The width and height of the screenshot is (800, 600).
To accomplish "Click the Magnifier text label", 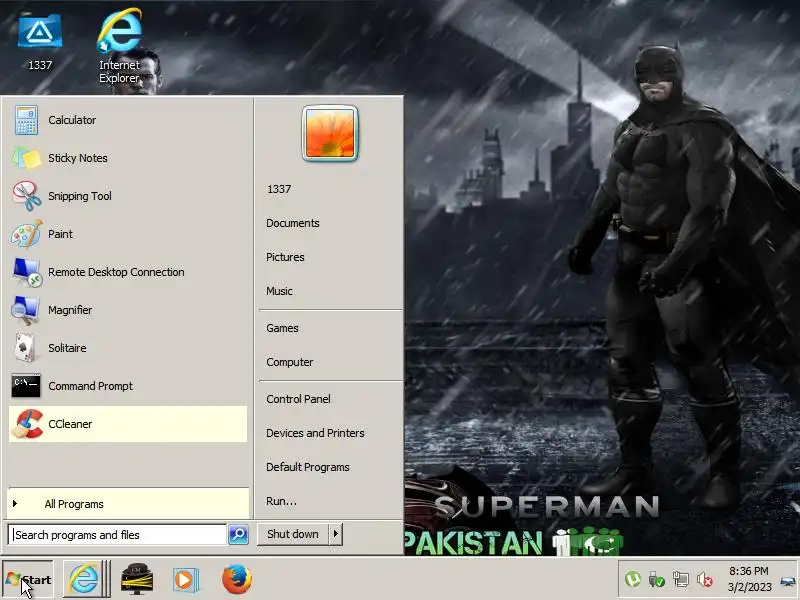I will 70,310.
